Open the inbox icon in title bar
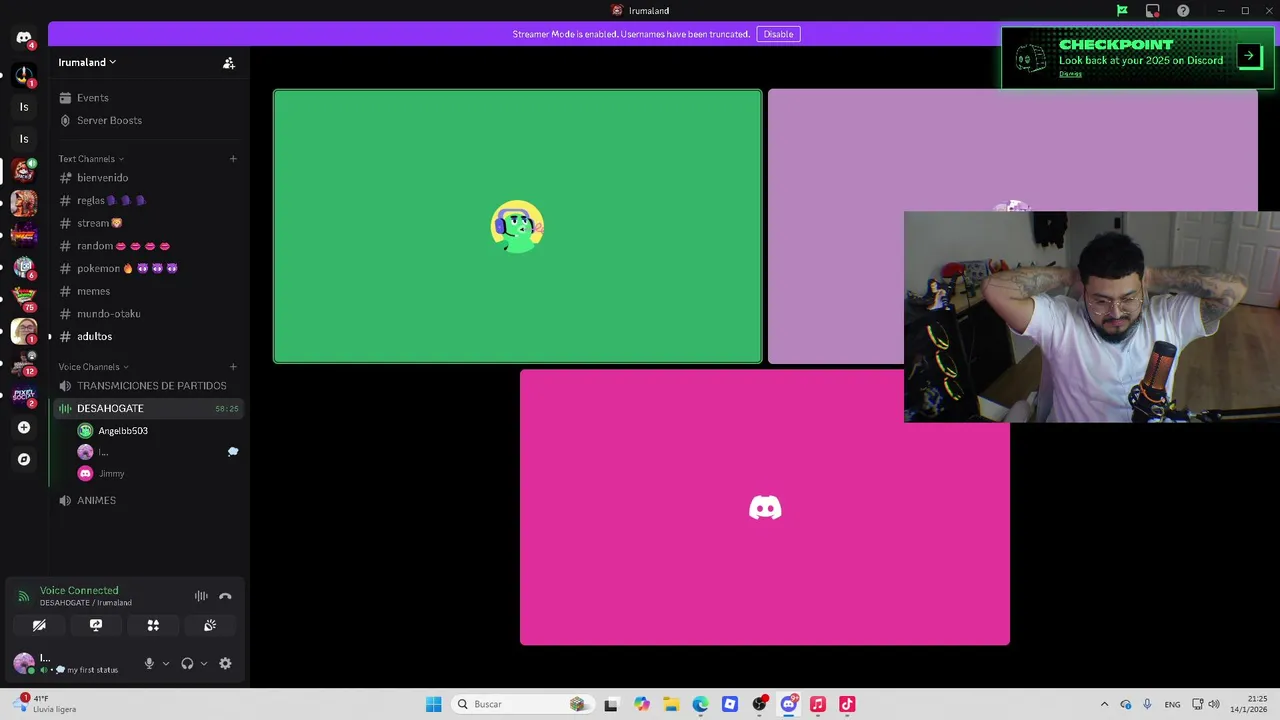The image size is (1280, 720). tap(1153, 11)
